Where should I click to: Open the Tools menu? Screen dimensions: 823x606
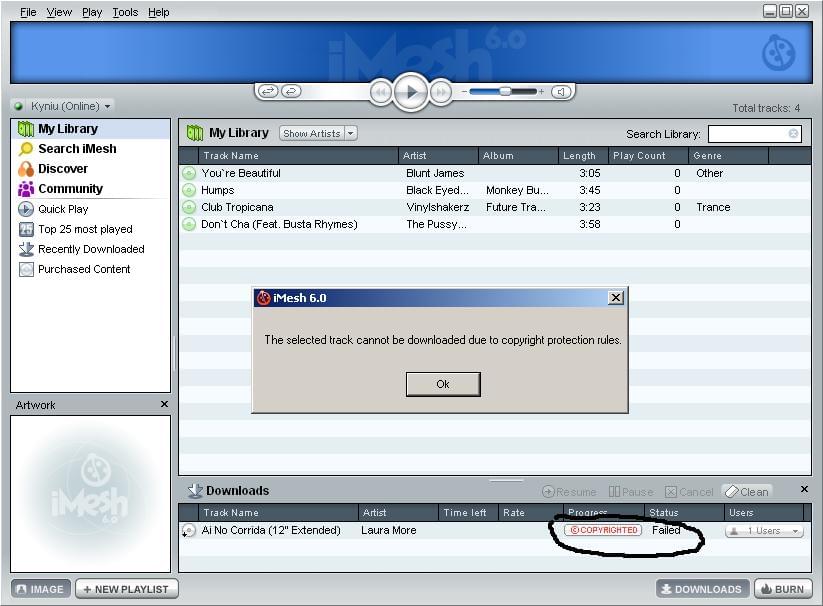(x=125, y=12)
